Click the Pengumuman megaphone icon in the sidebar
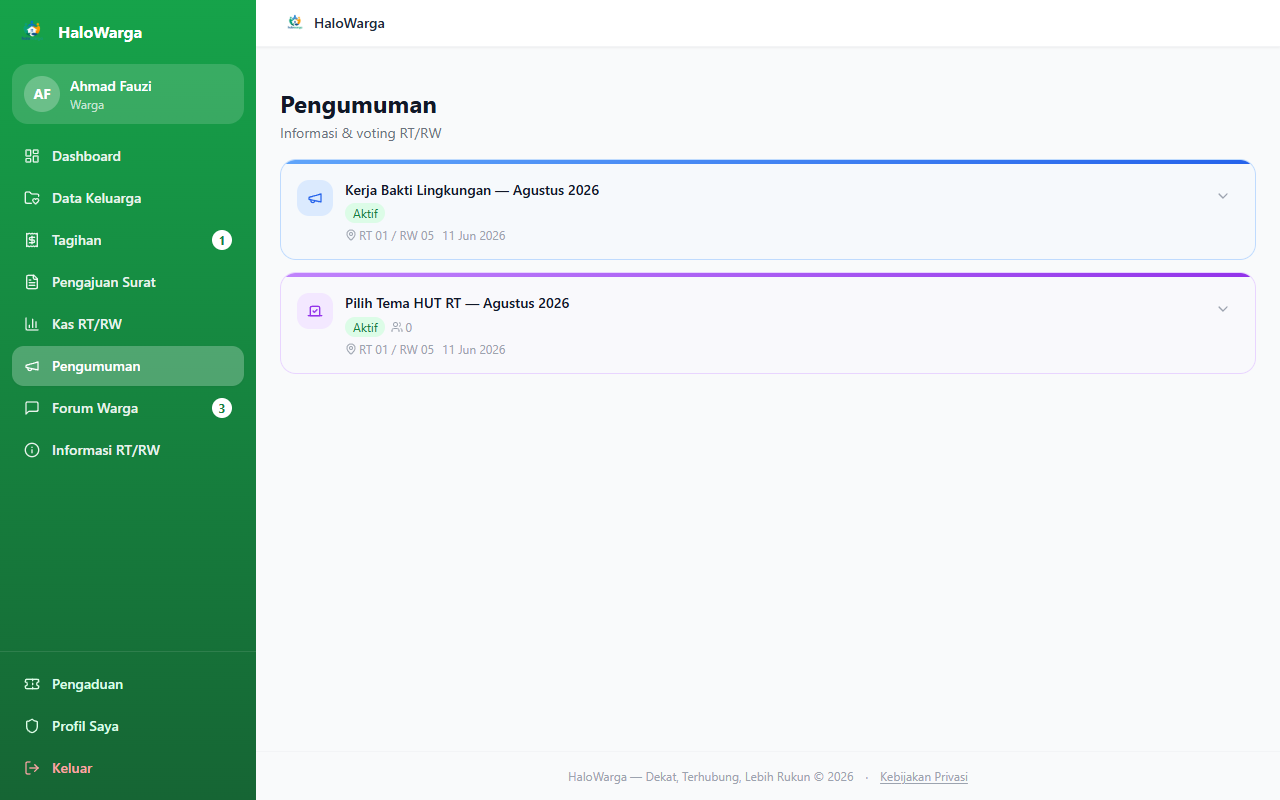 click(x=32, y=366)
